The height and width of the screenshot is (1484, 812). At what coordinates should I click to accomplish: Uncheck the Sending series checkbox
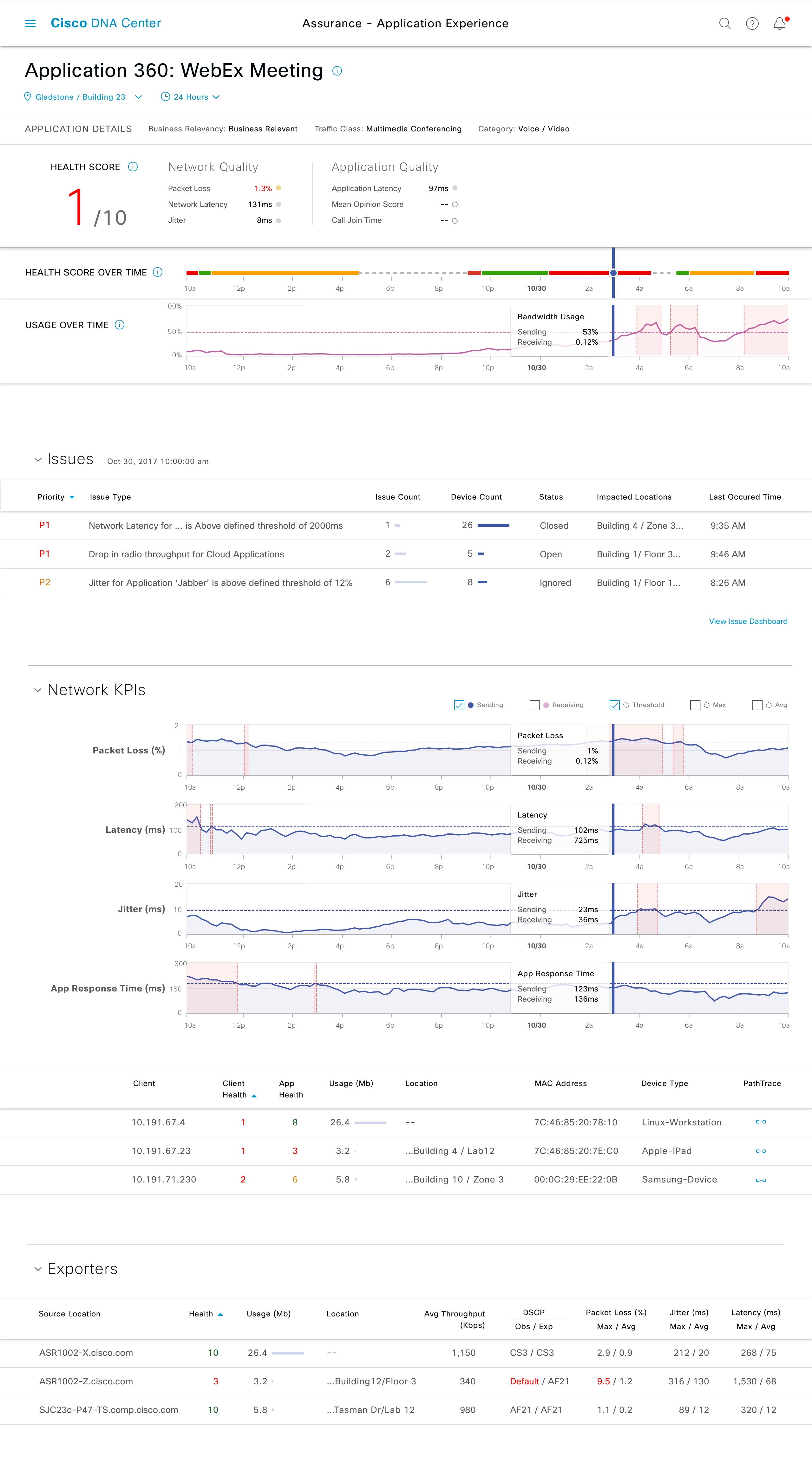click(x=459, y=705)
